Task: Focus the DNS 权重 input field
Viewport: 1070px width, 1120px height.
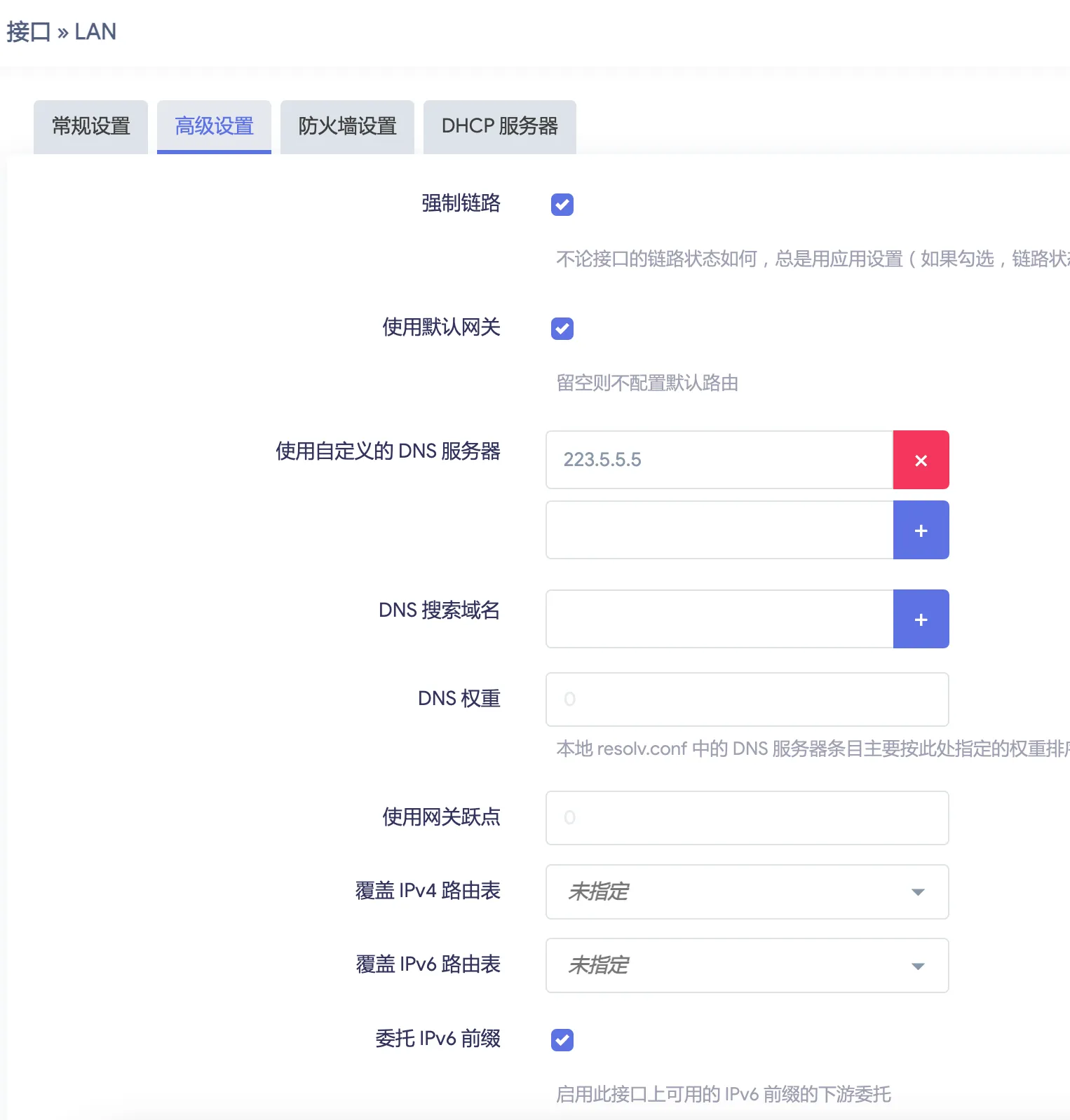Action: pos(746,699)
